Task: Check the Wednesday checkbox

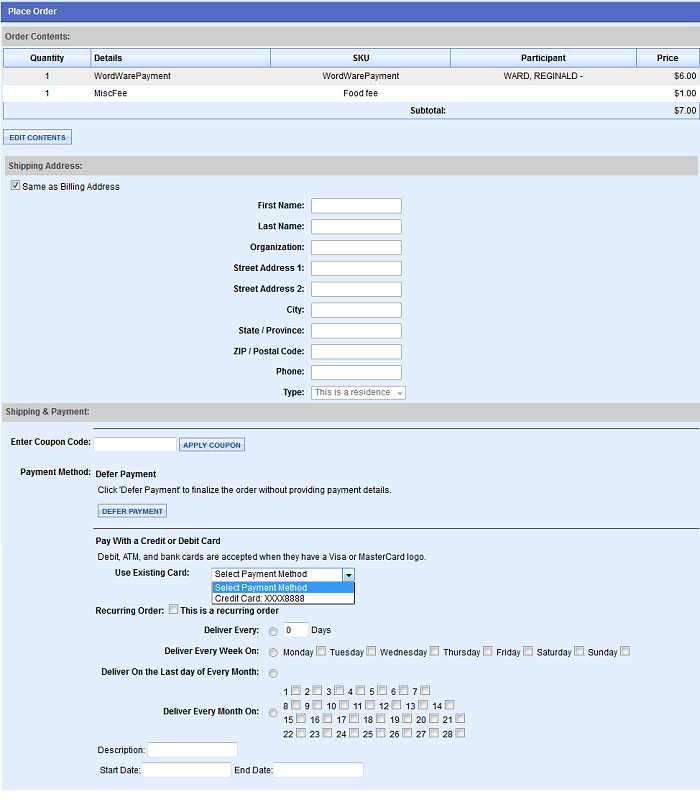Action: (x=435, y=651)
